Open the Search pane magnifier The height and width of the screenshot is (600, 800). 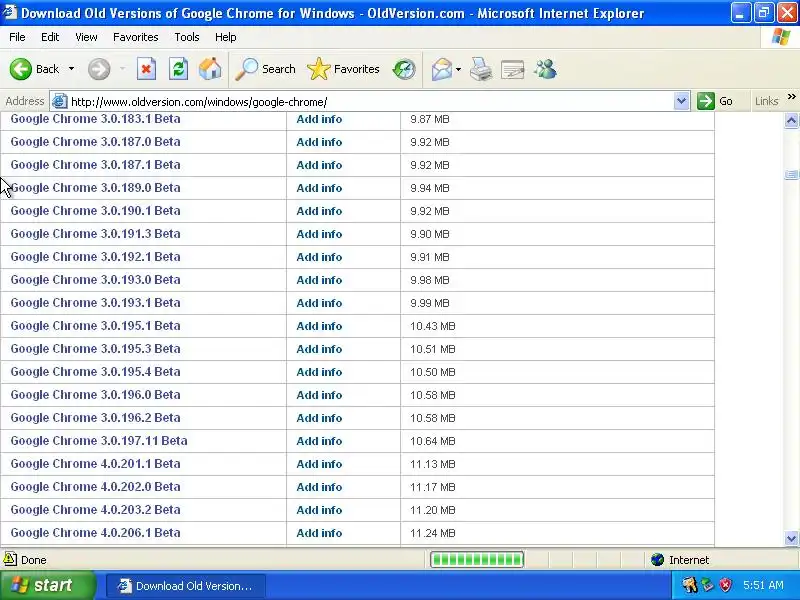pos(246,69)
